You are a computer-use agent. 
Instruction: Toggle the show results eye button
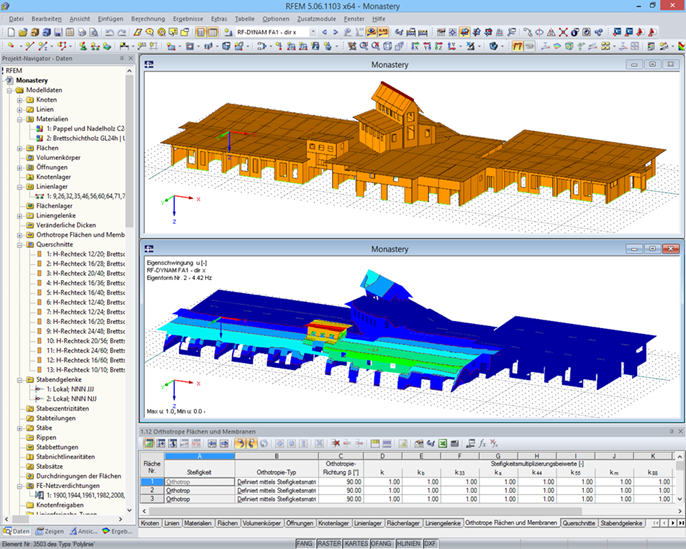pos(371,32)
